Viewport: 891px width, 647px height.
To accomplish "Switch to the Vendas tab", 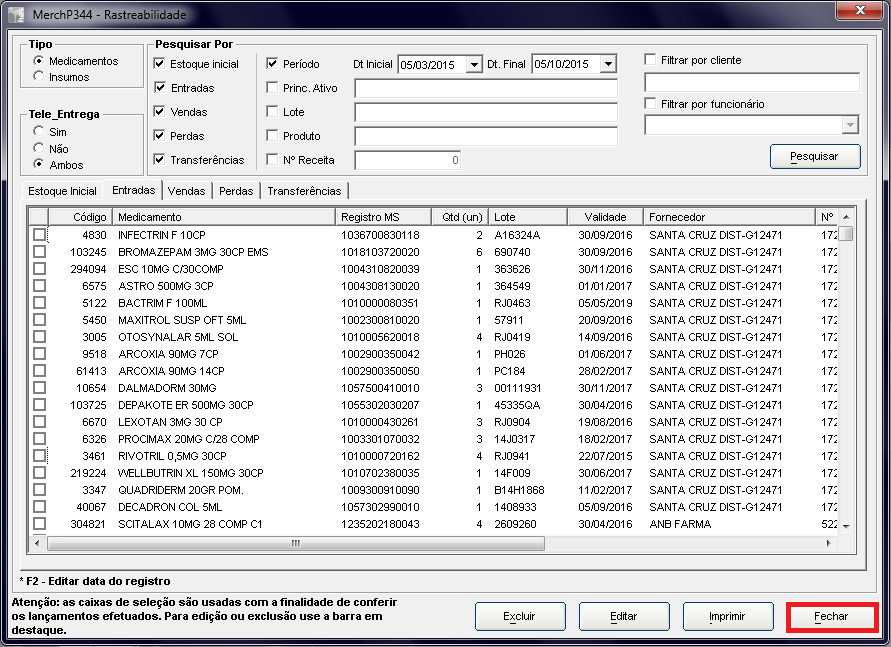I will coord(187,191).
